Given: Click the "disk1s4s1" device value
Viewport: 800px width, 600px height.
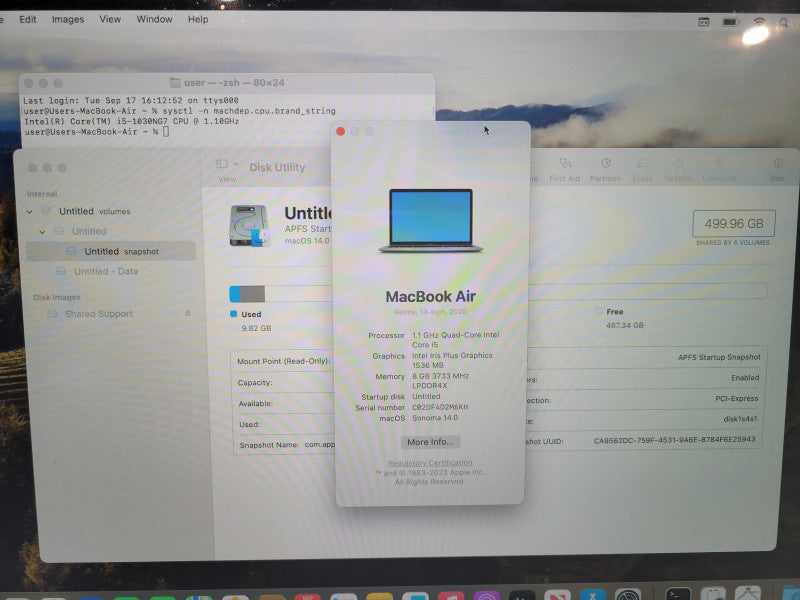Looking at the screenshot, I should (x=740, y=419).
